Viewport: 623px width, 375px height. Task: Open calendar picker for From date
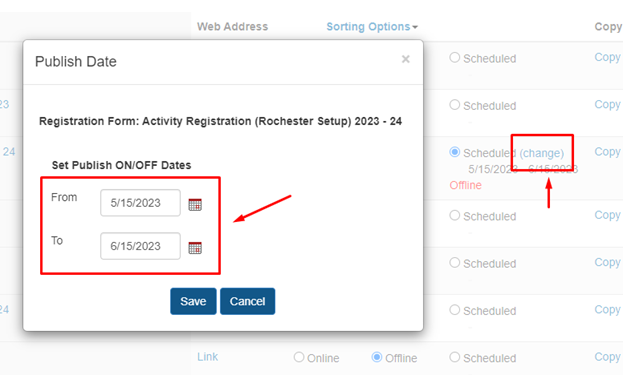[195, 205]
